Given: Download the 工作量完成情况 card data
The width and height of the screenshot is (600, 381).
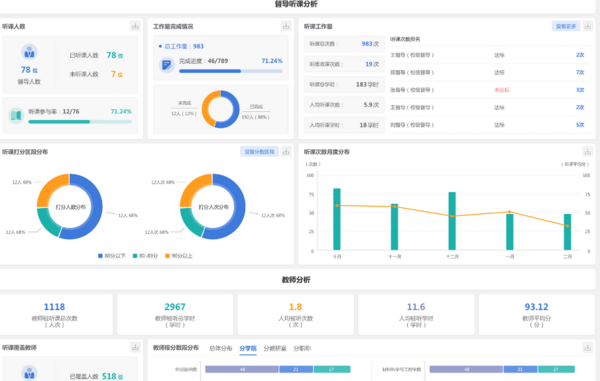Looking at the screenshot, I should 286,26.
